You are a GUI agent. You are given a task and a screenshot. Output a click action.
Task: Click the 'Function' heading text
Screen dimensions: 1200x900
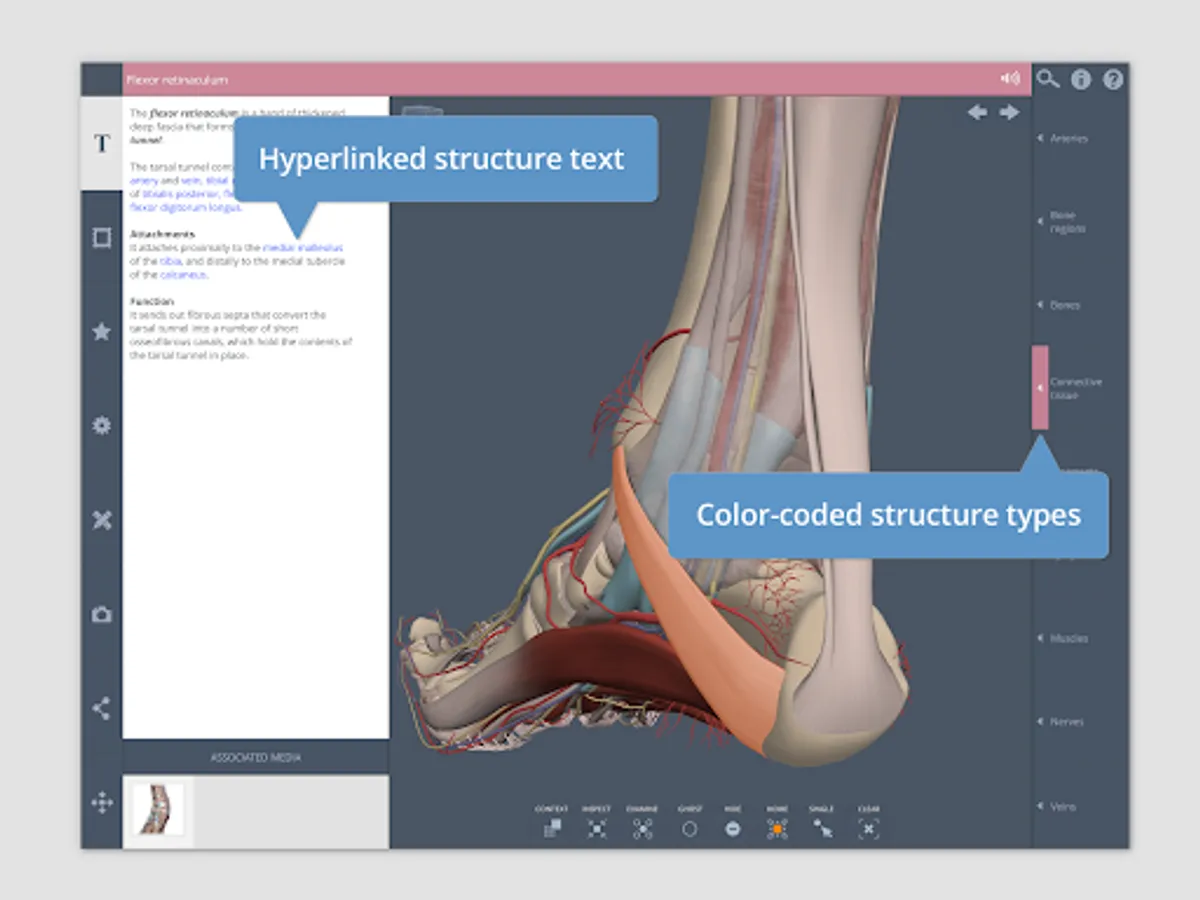click(152, 301)
